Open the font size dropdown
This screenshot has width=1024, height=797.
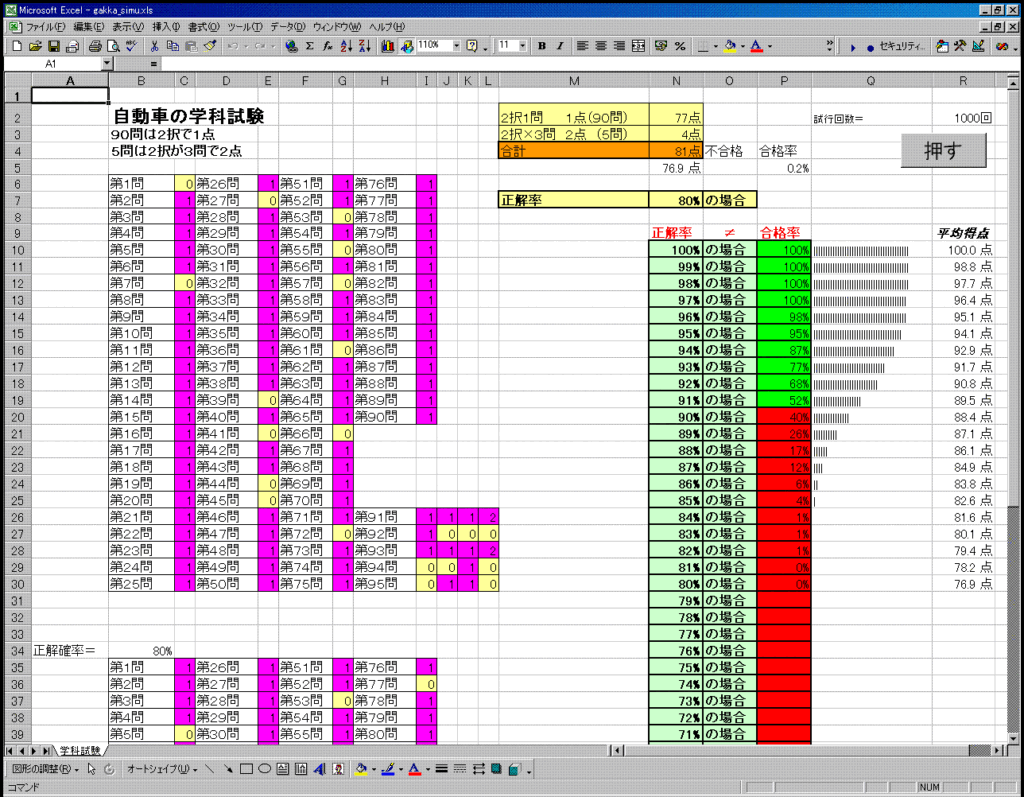point(522,46)
